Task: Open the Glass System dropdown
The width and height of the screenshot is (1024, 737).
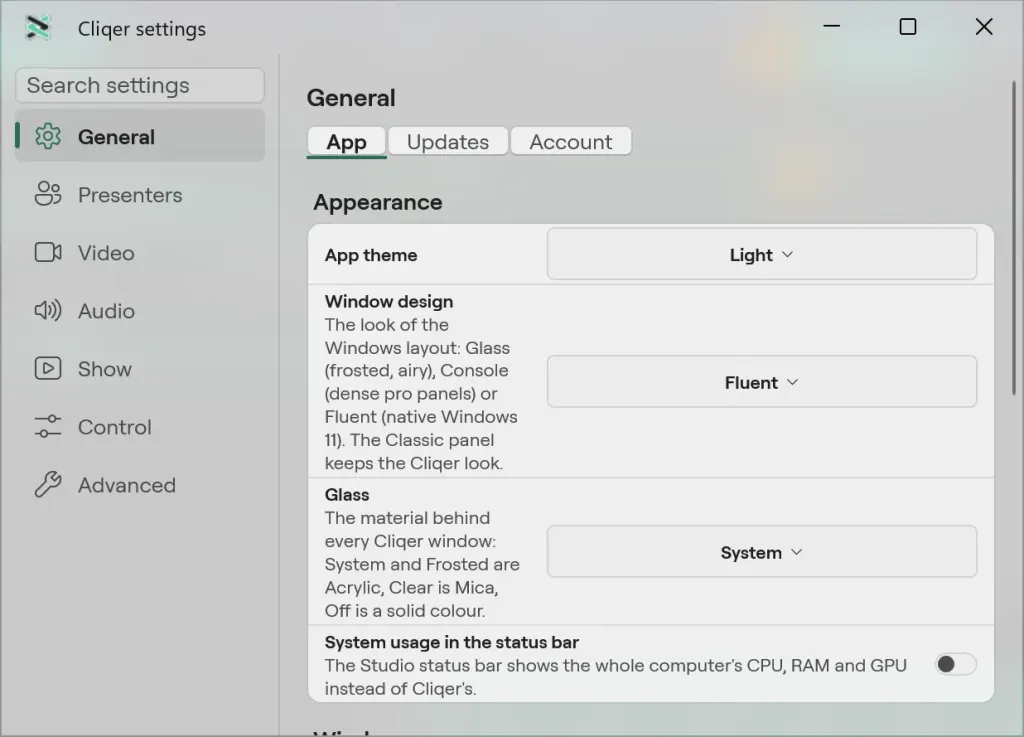Action: 761,552
